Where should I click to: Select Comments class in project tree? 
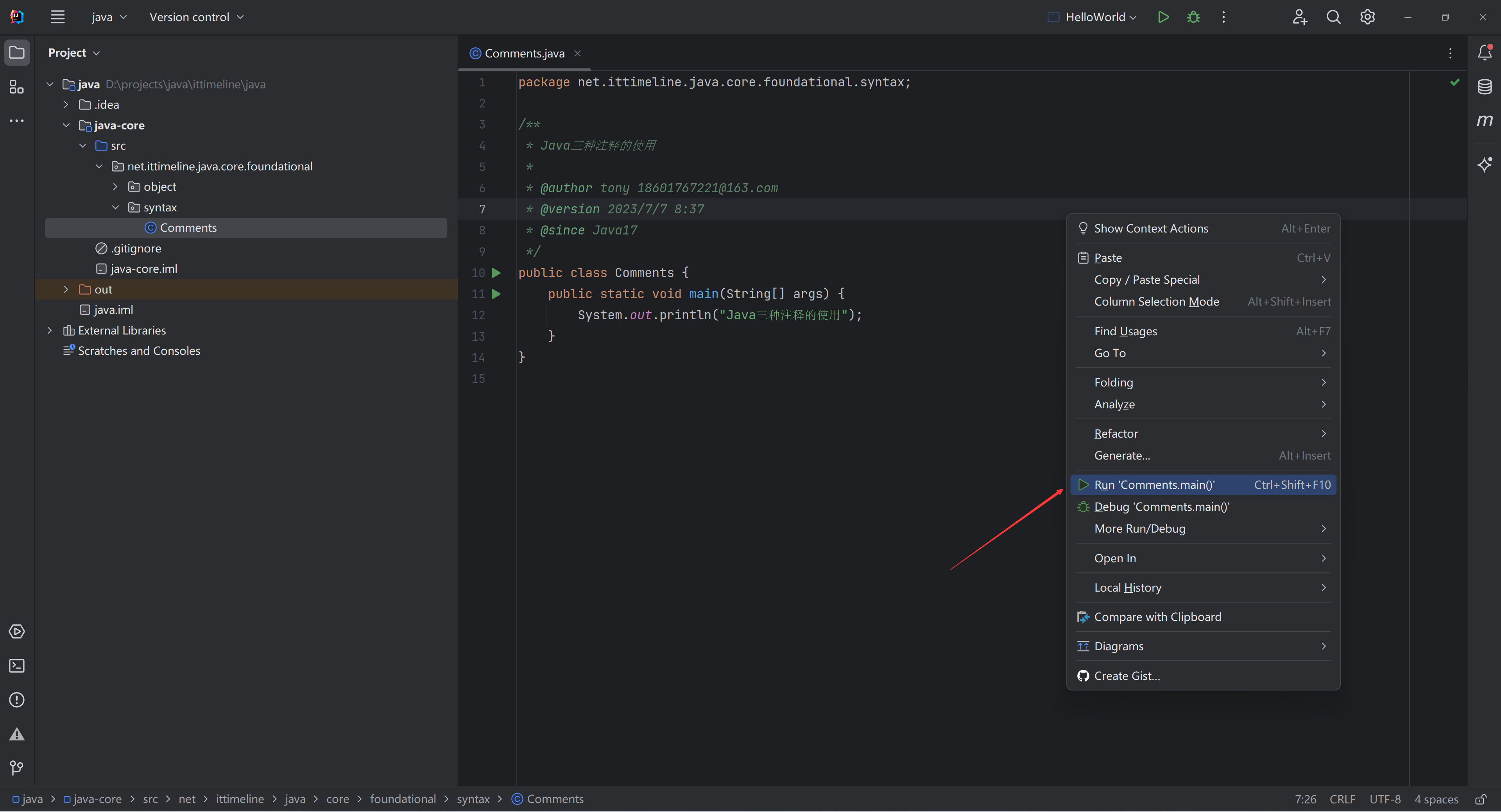point(246,228)
